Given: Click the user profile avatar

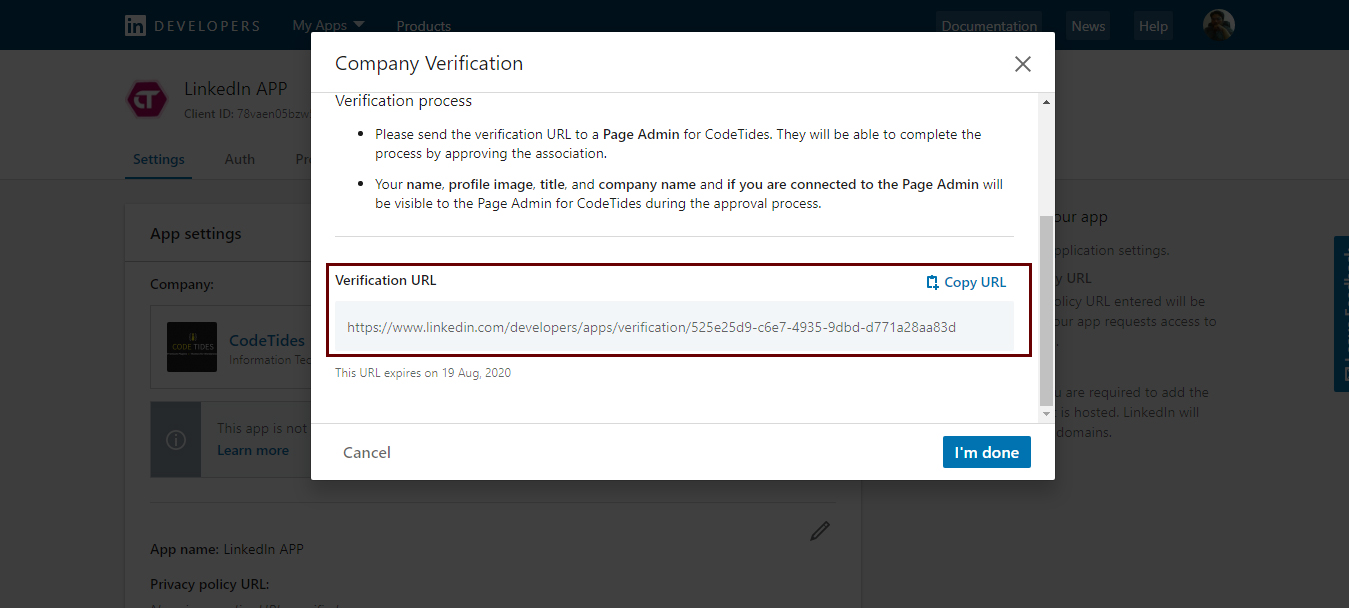Looking at the screenshot, I should 1218,25.
